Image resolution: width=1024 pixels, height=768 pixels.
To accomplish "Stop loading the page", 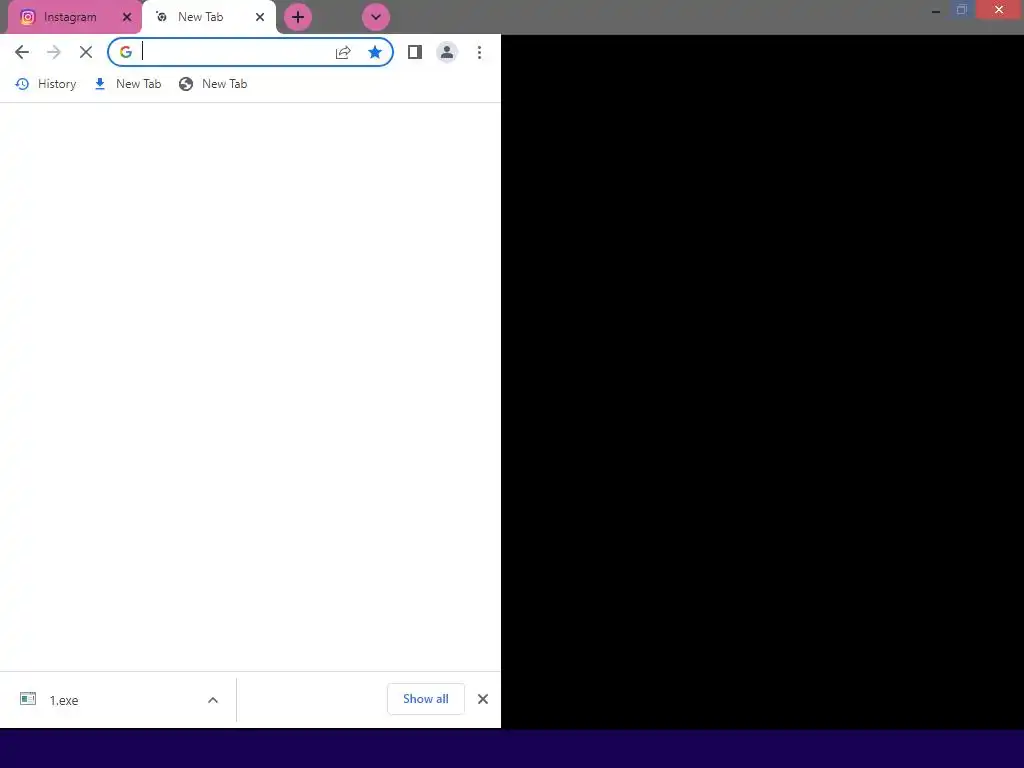I will pos(86,52).
